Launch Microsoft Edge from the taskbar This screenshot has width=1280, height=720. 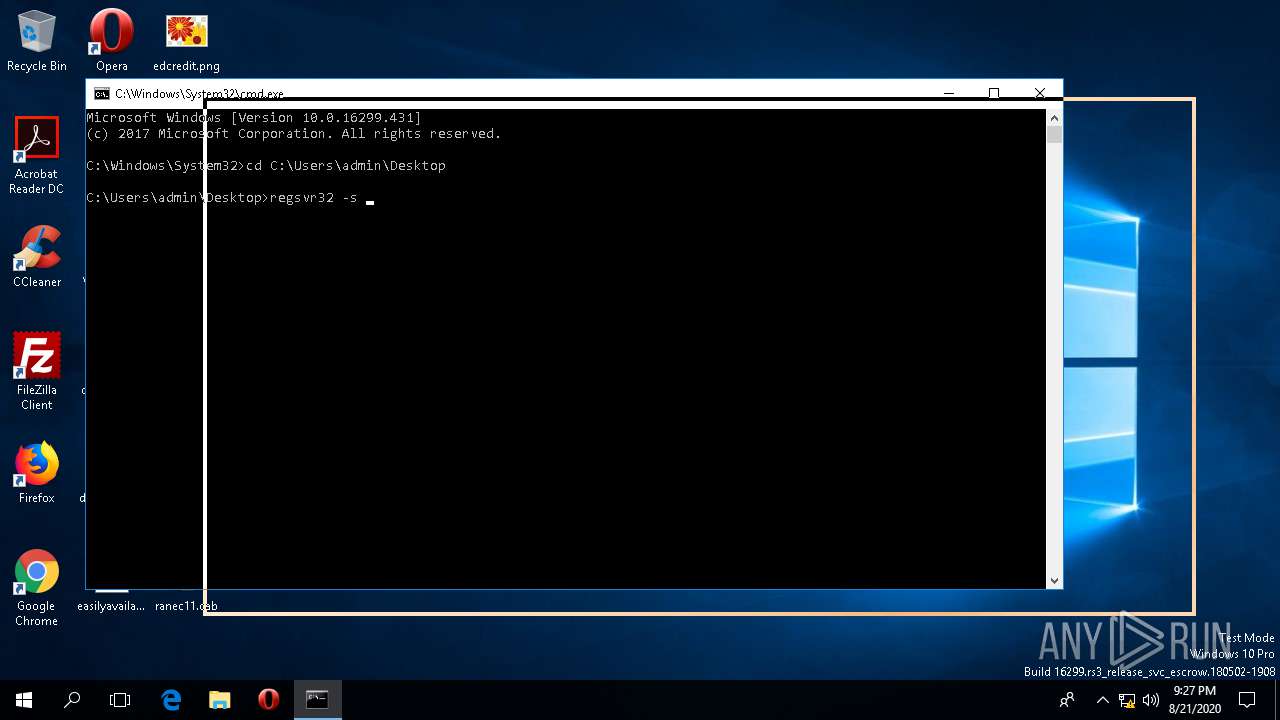tap(171, 700)
